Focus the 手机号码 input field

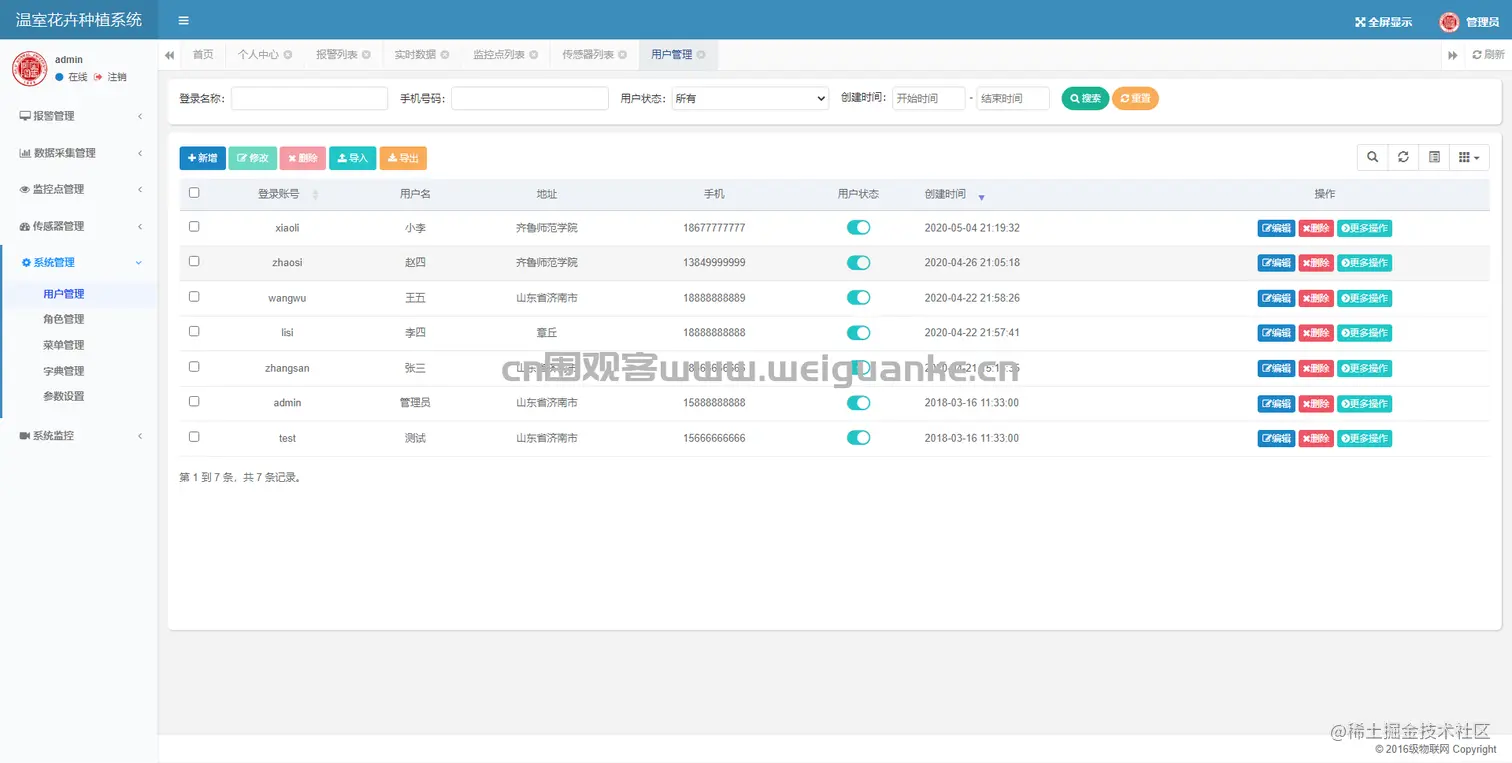(x=530, y=98)
